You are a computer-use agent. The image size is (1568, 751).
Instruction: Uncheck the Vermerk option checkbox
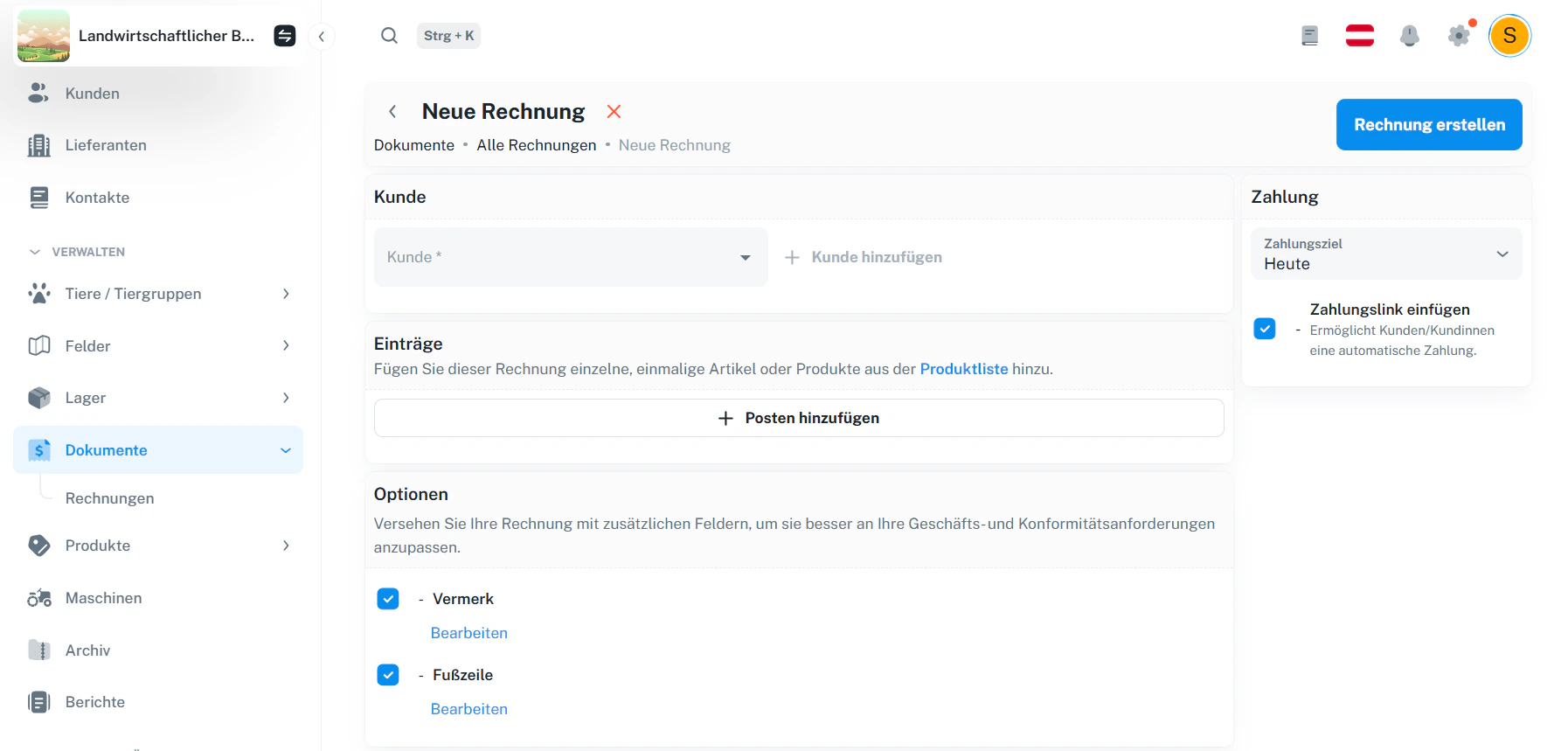(388, 599)
